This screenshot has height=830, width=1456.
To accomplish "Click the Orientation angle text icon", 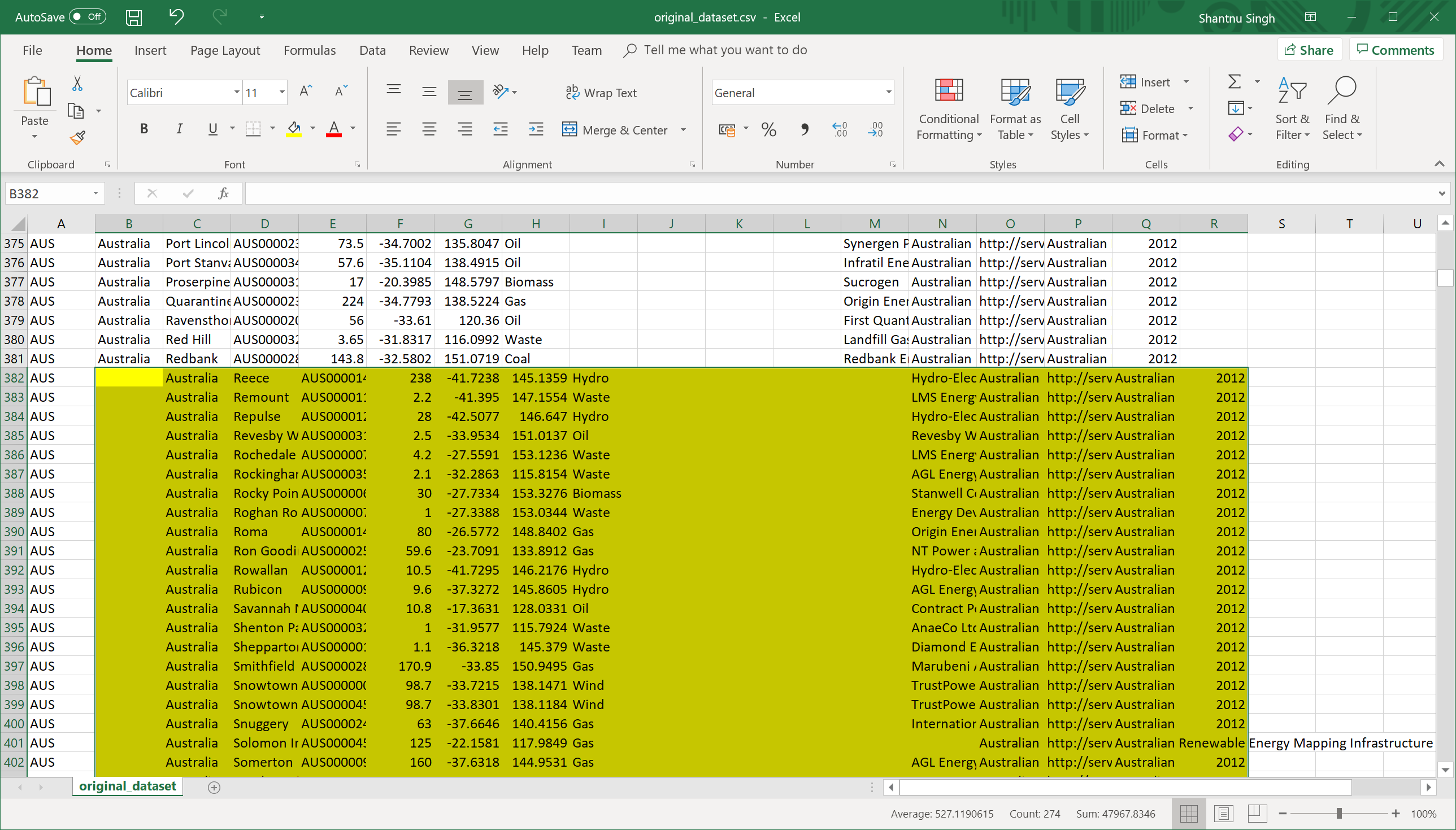I will (x=500, y=92).
